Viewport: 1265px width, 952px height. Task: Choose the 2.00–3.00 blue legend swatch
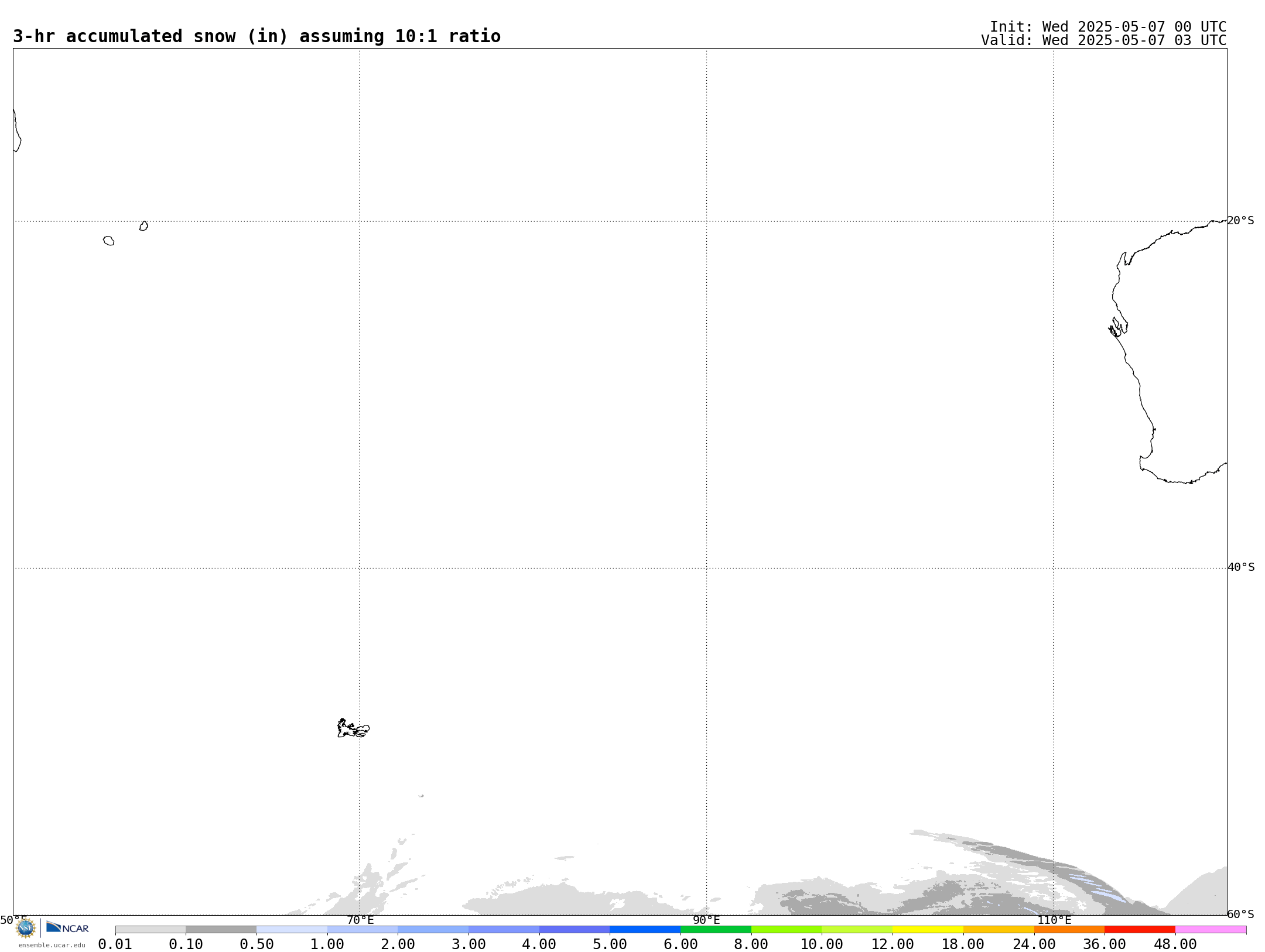click(x=433, y=930)
